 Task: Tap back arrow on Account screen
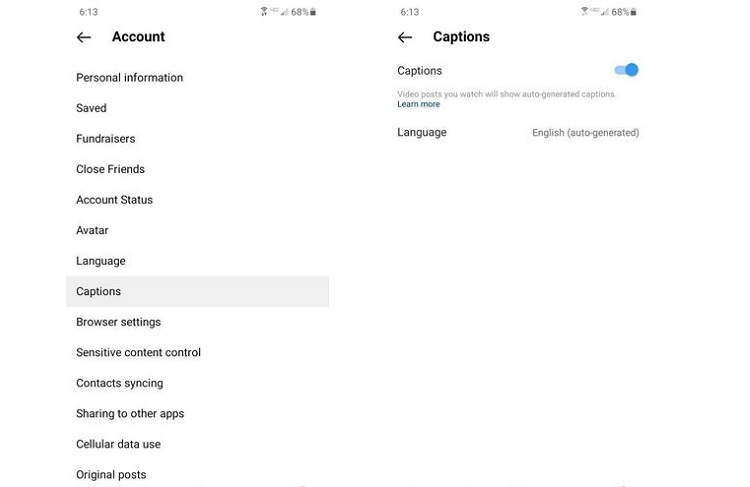tap(84, 37)
